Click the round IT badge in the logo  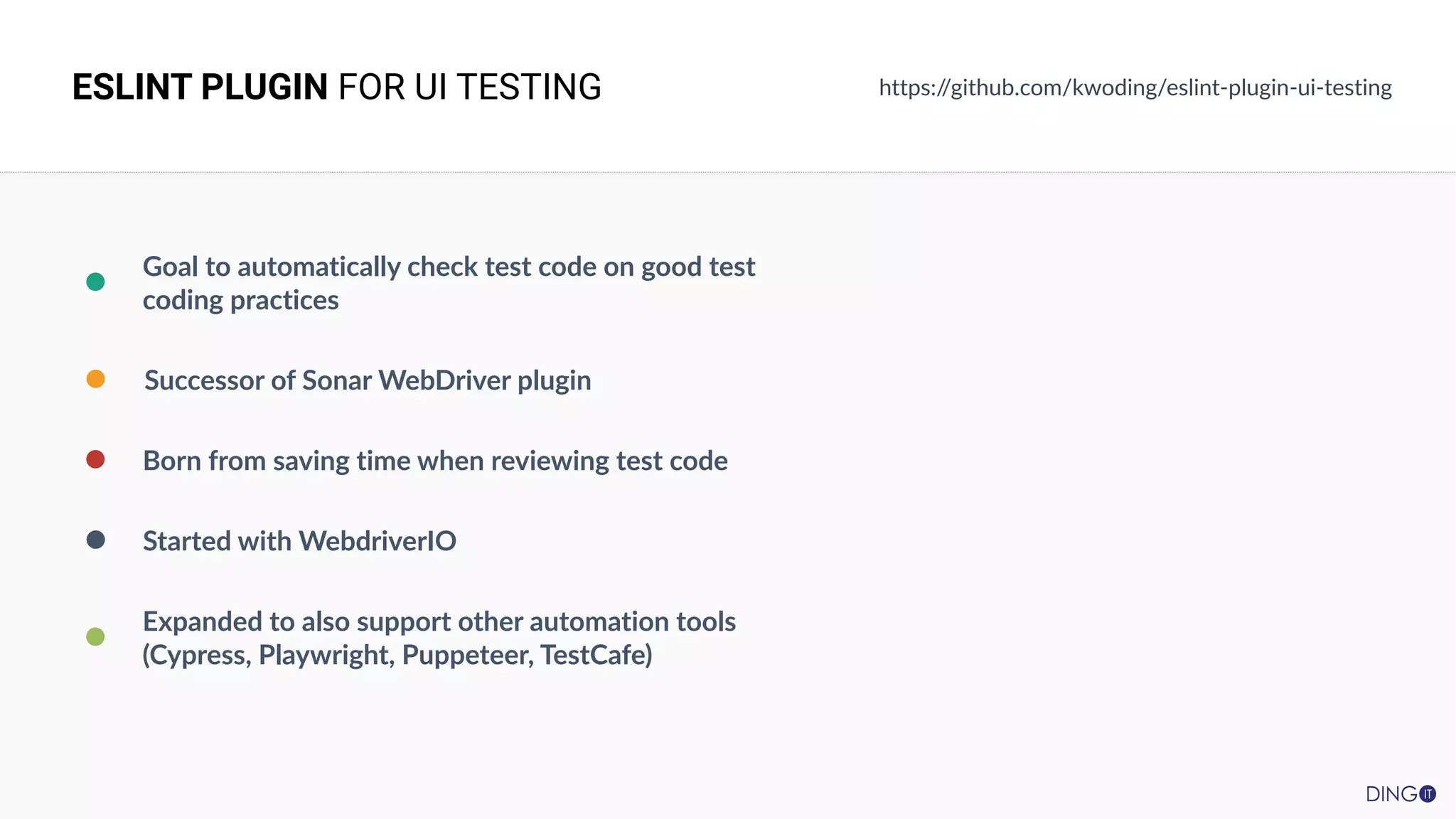pyautogui.click(x=1428, y=794)
